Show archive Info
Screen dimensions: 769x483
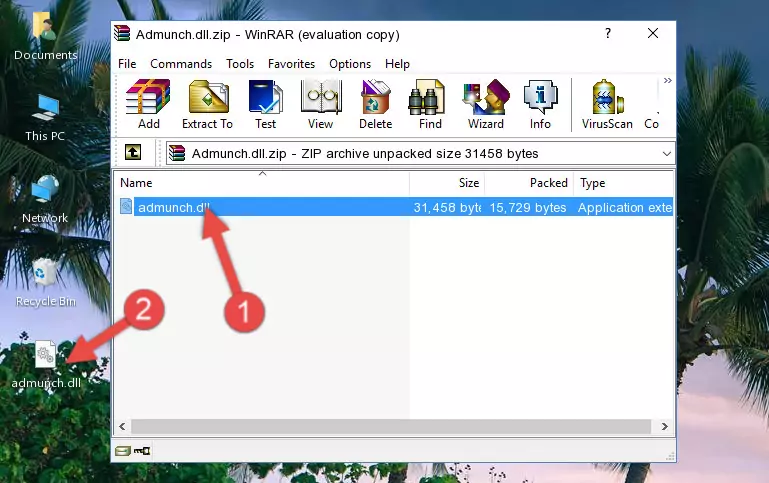[540, 104]
